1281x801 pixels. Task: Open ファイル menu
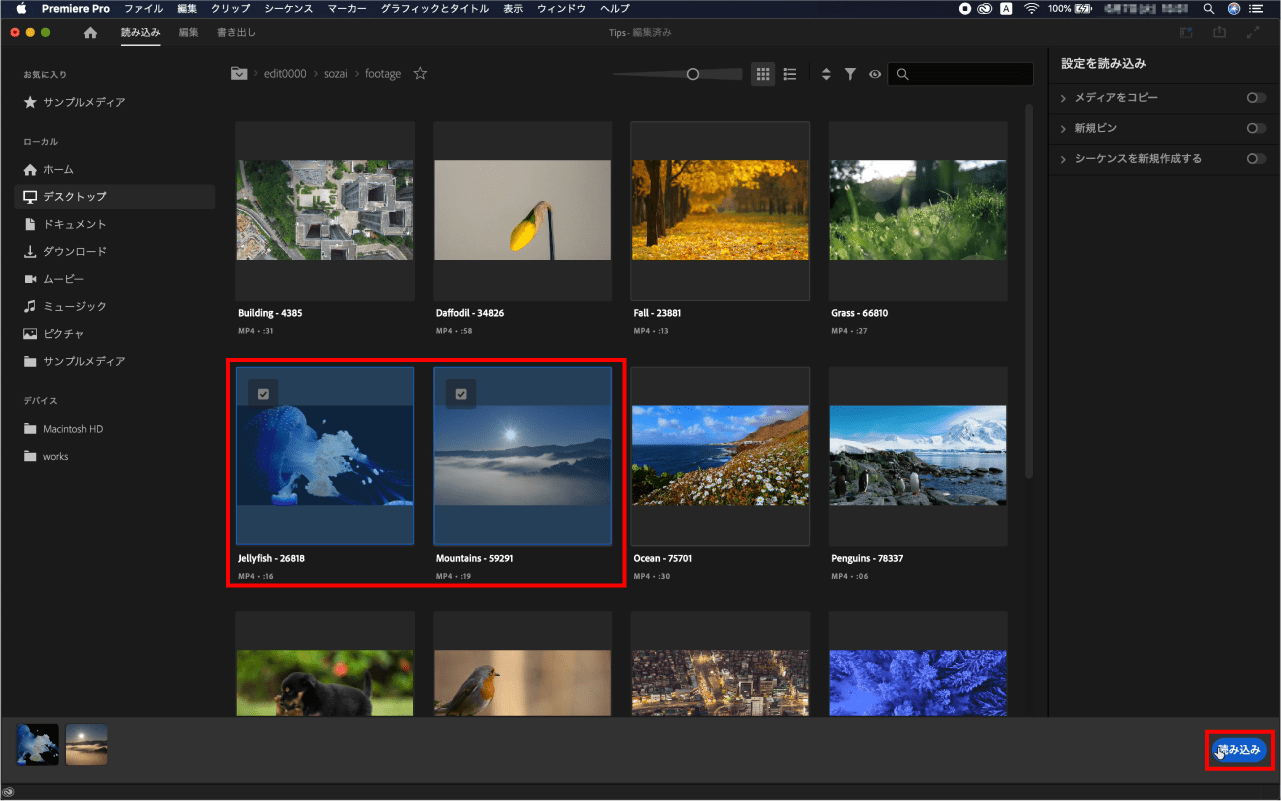(x=143, y=8)
